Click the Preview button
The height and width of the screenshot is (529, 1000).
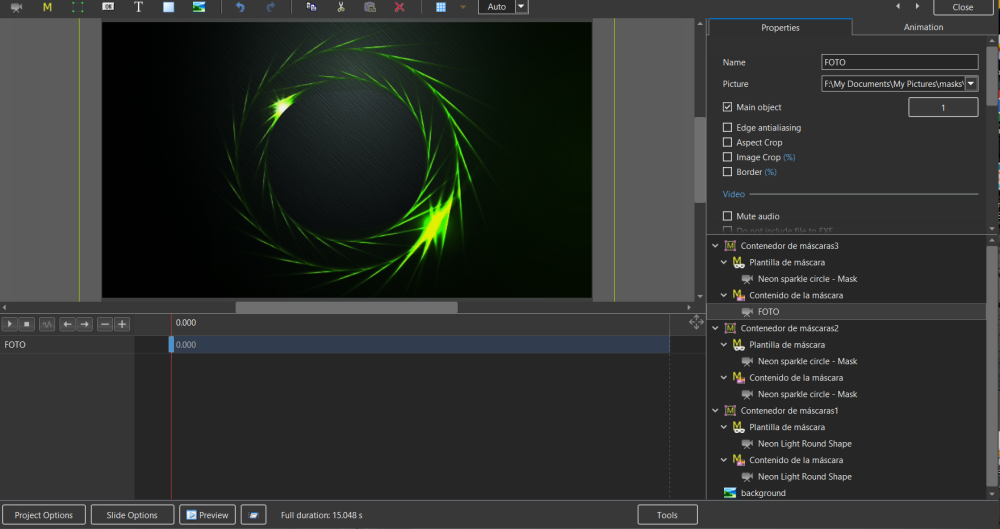(x=207, y=515)
